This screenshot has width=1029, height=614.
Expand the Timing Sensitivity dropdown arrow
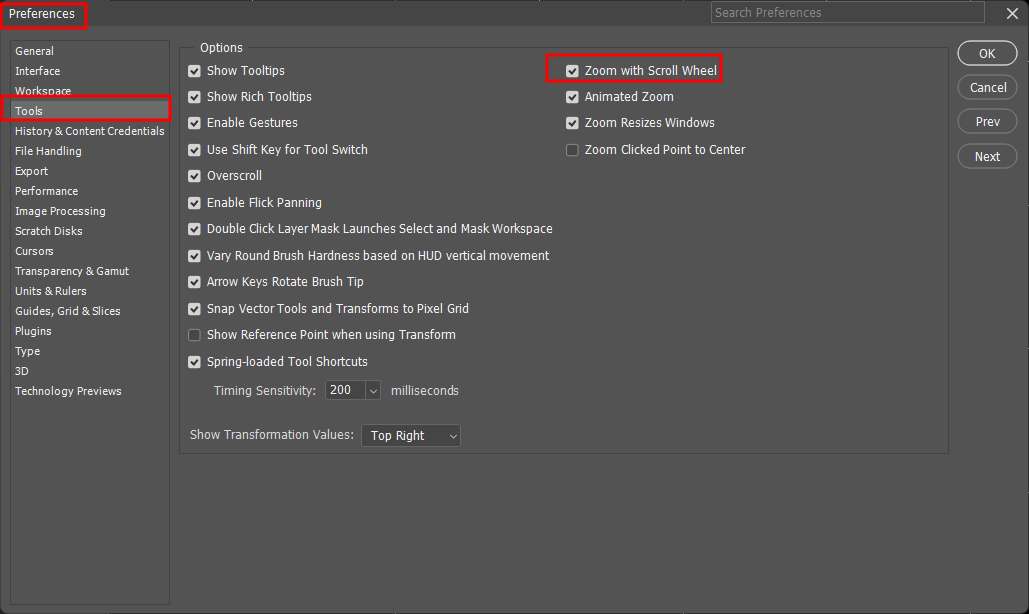pyautogui.click(x=373, y=391)
